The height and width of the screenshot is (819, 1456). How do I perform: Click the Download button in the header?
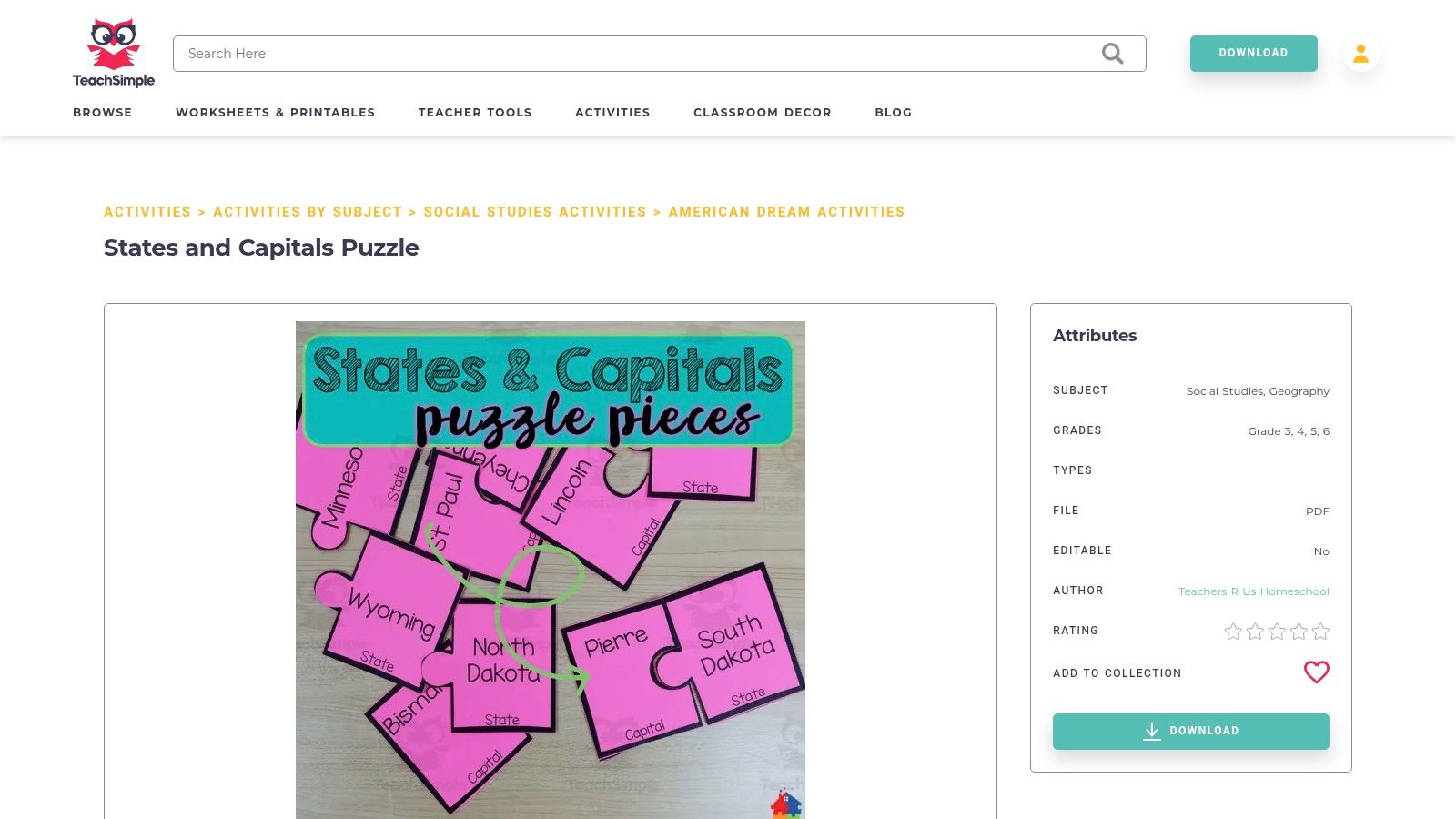click(1253, 53)
